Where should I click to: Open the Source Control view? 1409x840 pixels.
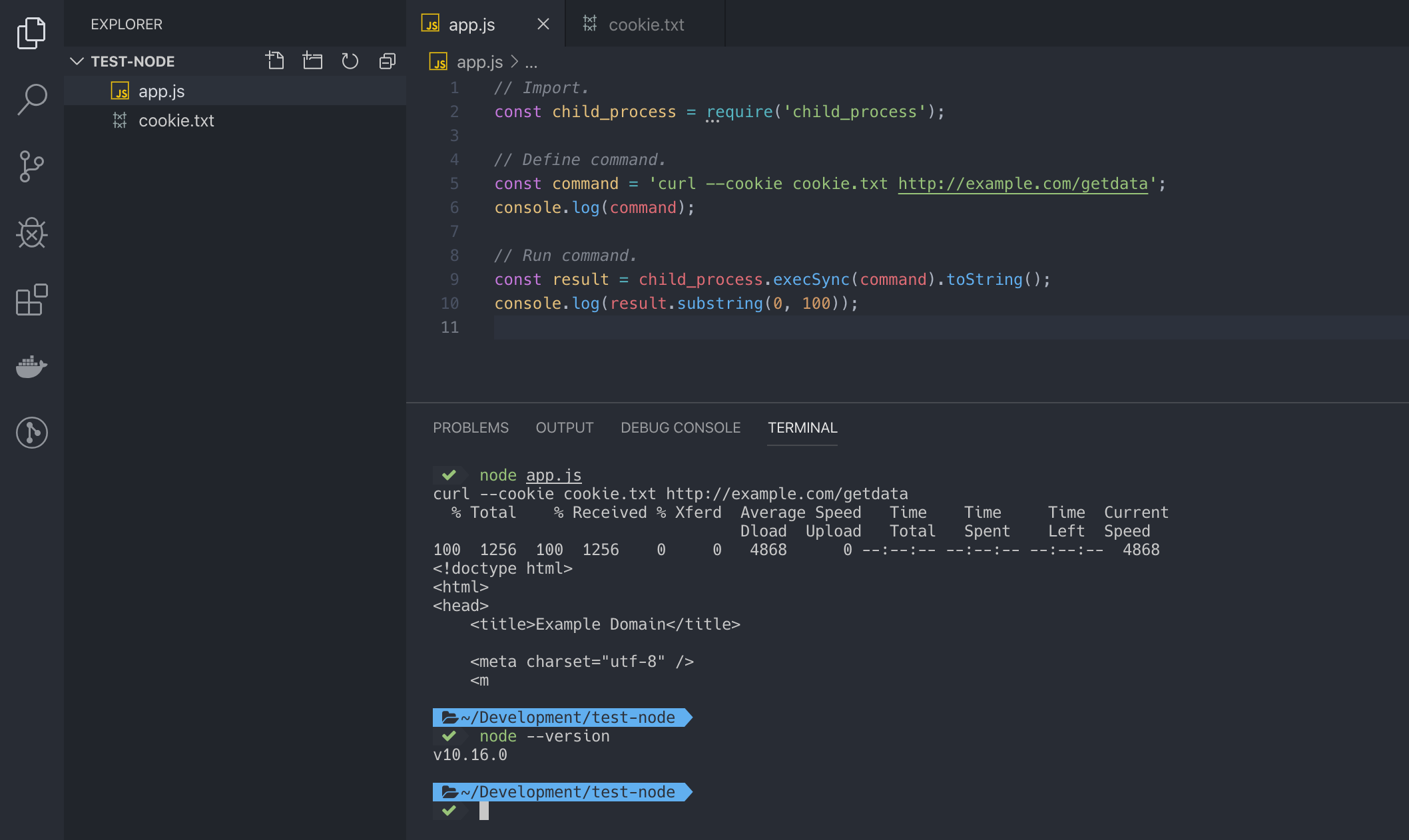31,166
